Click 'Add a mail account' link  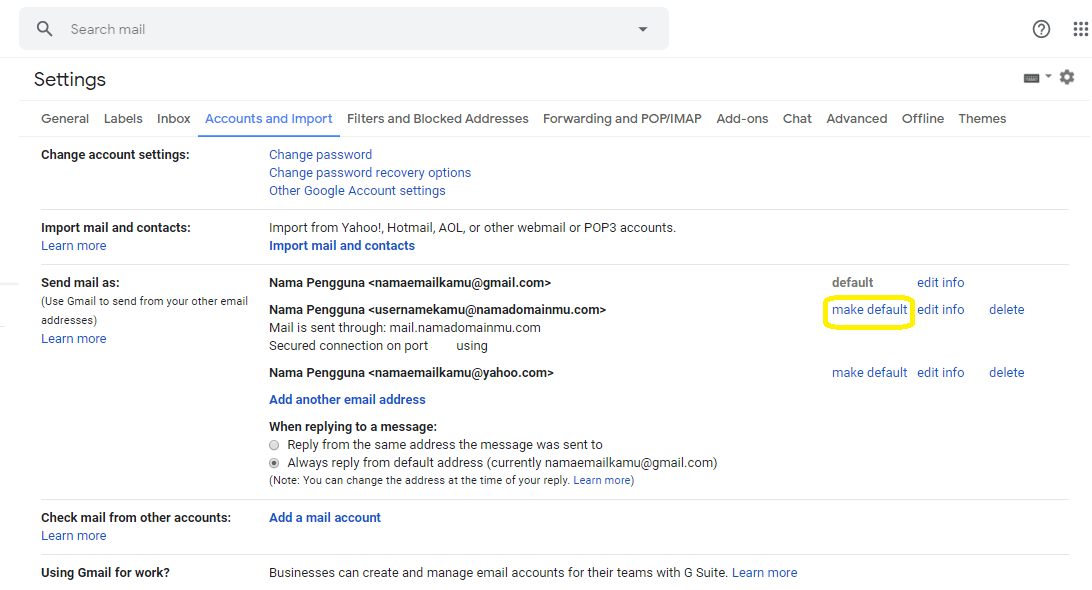click(325, 518)
